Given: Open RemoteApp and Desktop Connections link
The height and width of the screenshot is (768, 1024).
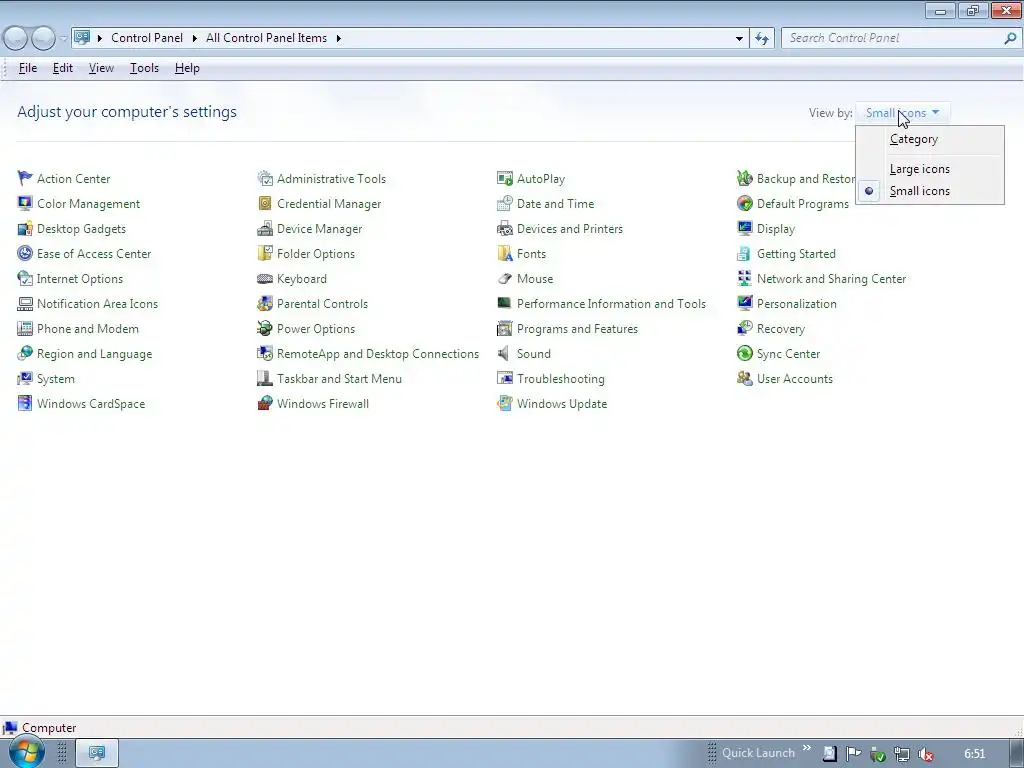Looking at the screenshot, I should tap(377, 353).
